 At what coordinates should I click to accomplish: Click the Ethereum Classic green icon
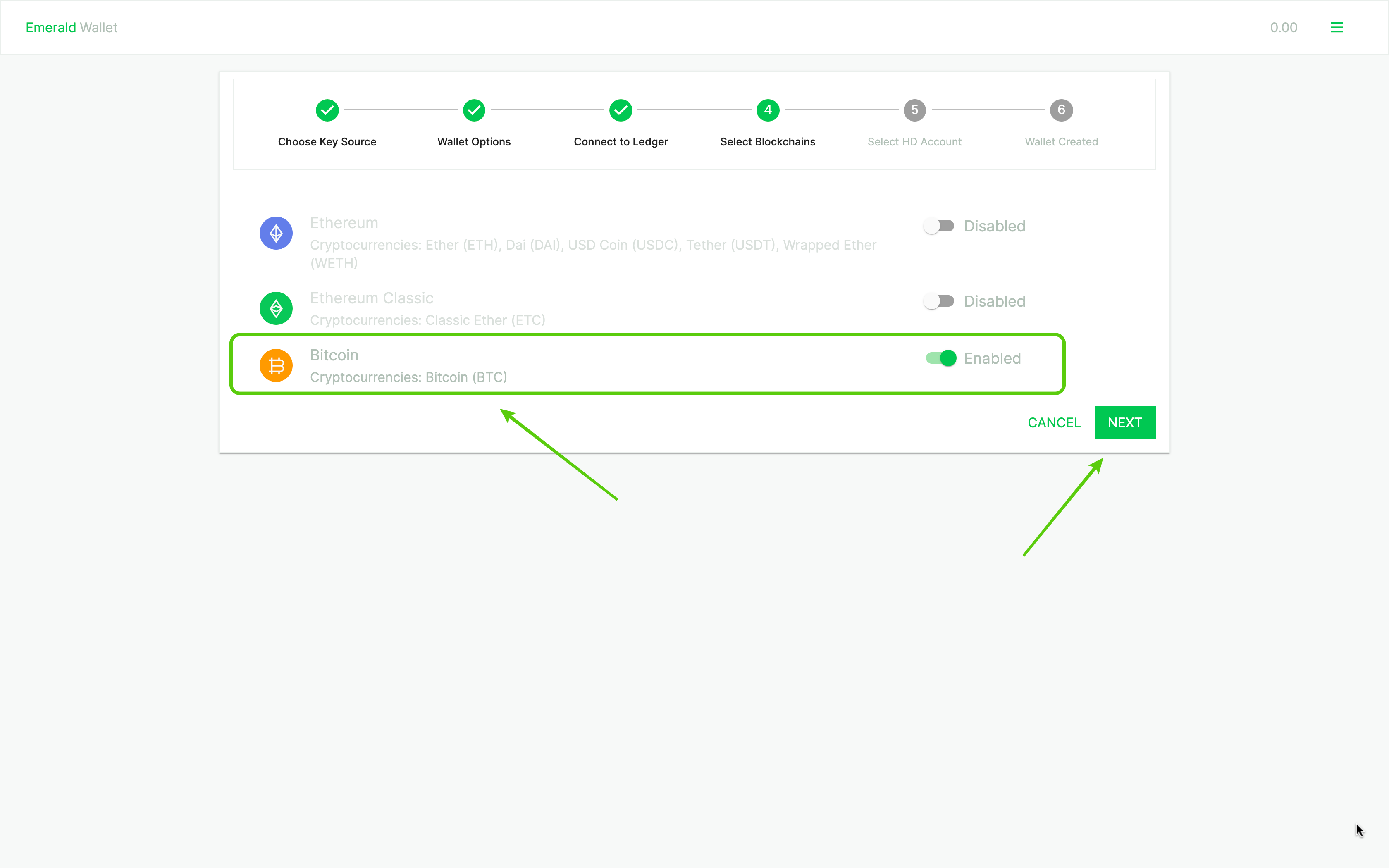pyautogui.click(x=276, y=308)
